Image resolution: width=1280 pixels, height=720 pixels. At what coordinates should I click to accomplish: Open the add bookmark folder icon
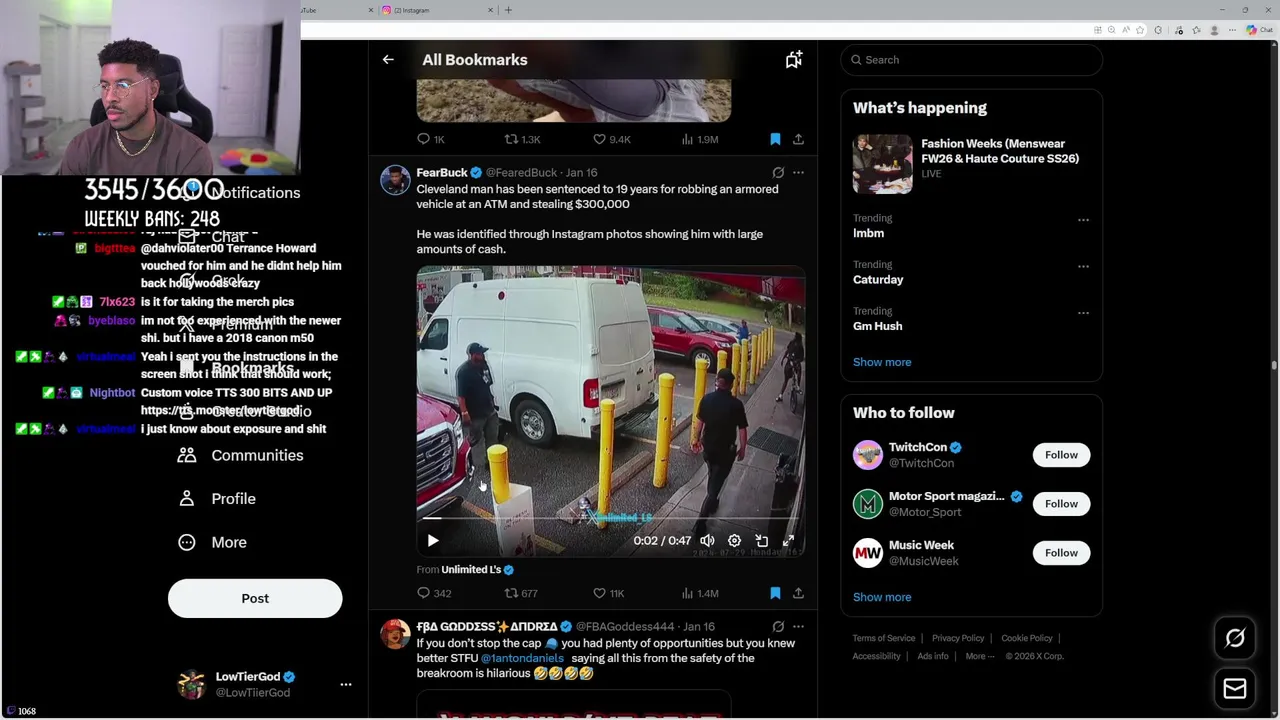(794, 60)
